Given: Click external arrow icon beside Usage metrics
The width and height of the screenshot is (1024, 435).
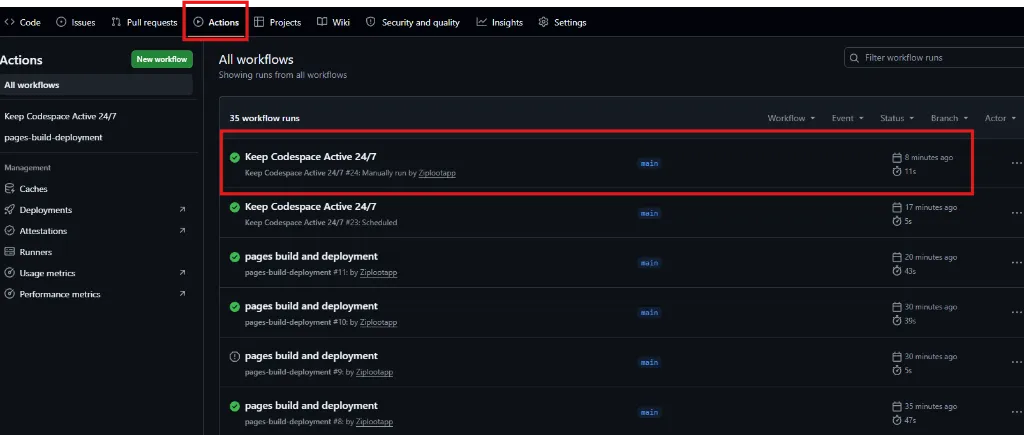Looking at the screenshot, I should 182,273.
